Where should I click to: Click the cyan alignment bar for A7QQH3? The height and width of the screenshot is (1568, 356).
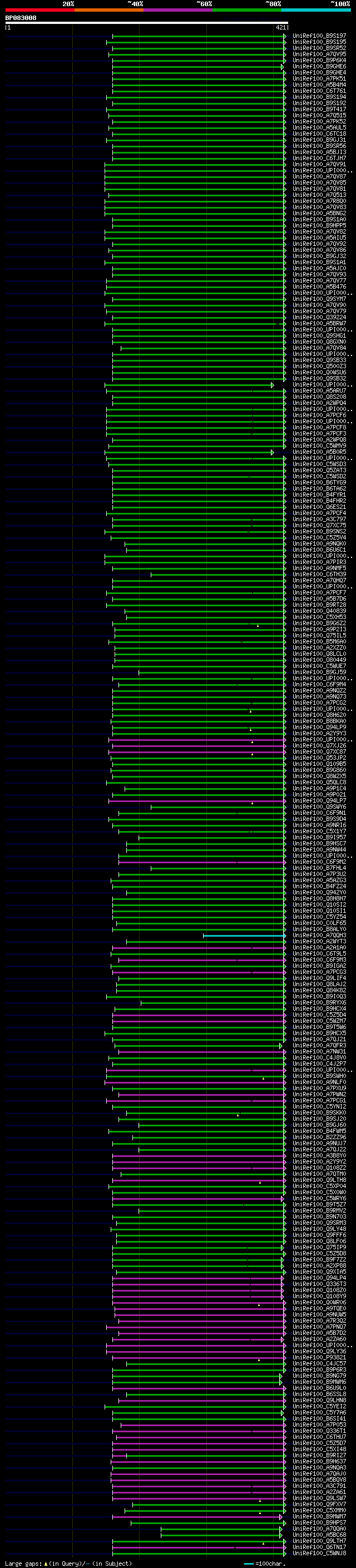[245, 936]
